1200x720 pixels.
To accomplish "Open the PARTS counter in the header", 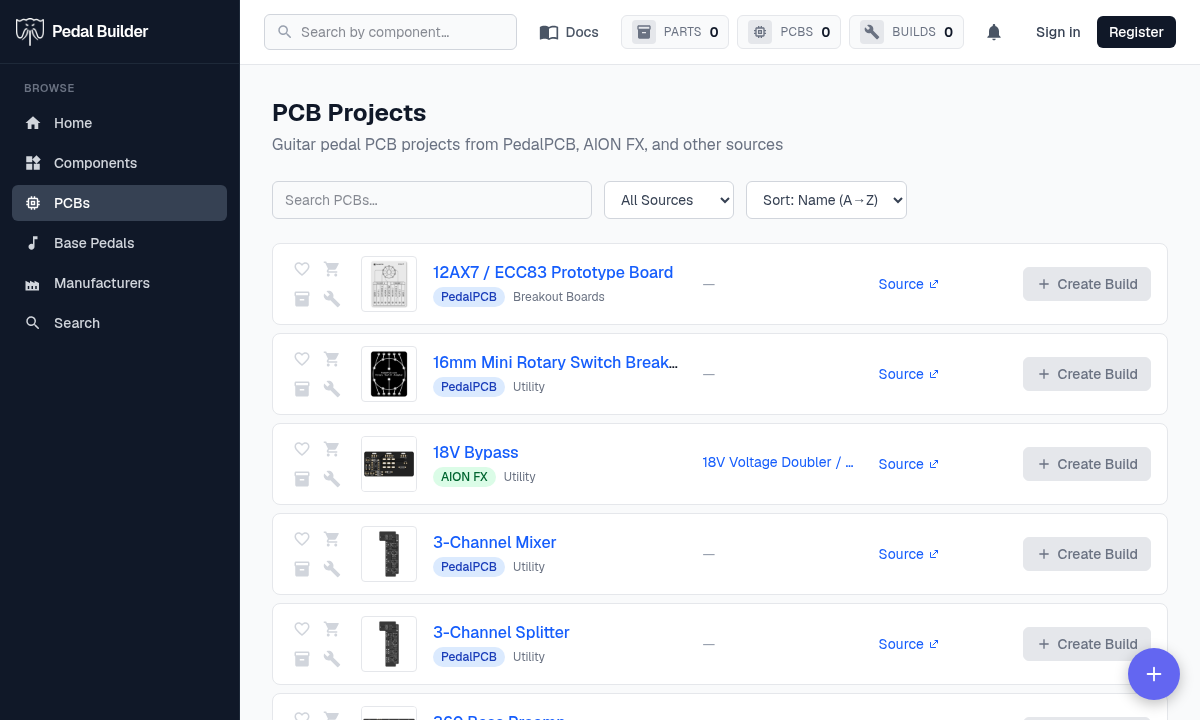I will [x=675, y=32].
